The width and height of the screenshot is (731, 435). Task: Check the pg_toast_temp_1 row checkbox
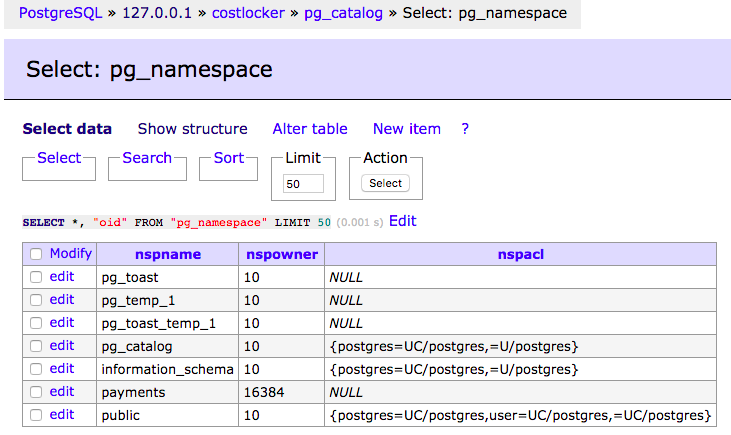36,323
